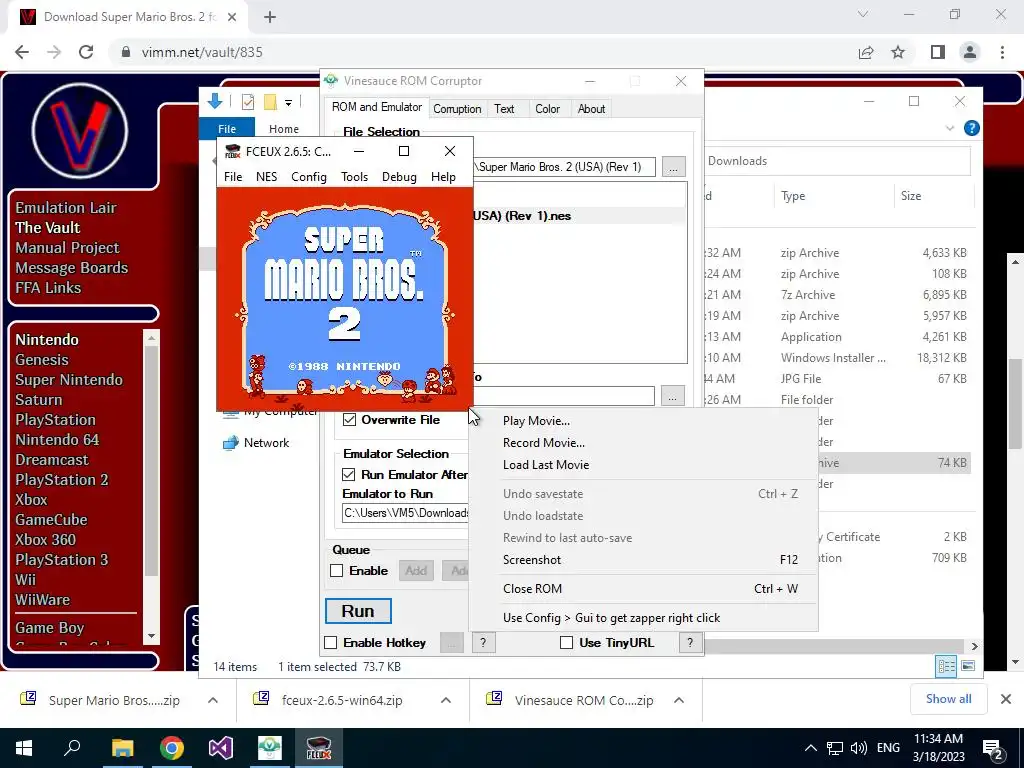This screenshot has height=768, width=1024.
Task: Click the Chrome forward arrow icon
Action: pos(54,52)
